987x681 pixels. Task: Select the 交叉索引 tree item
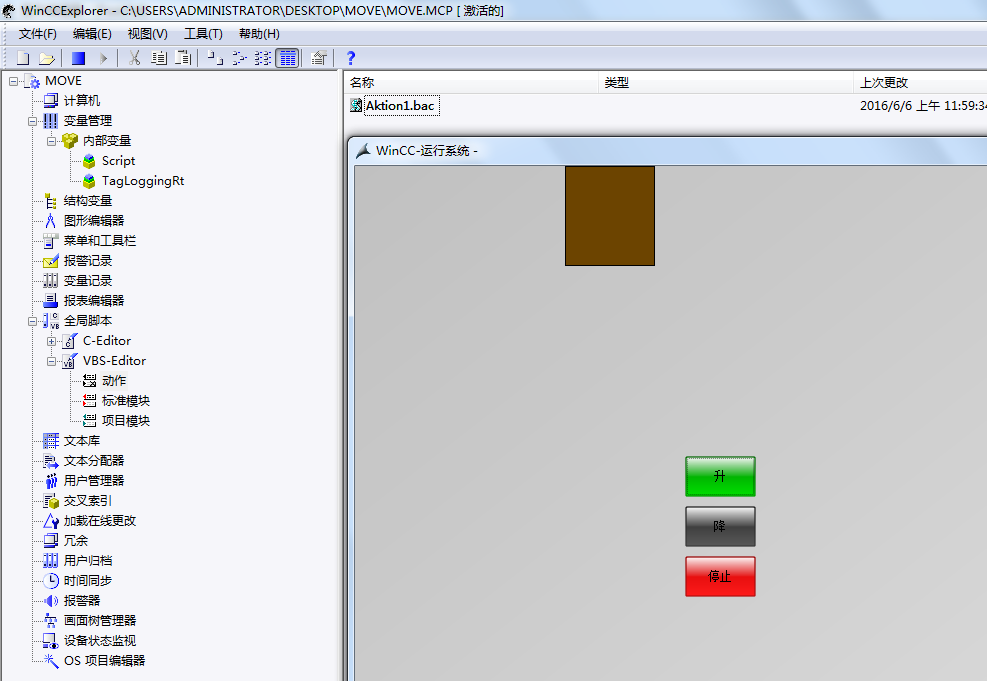87,501
